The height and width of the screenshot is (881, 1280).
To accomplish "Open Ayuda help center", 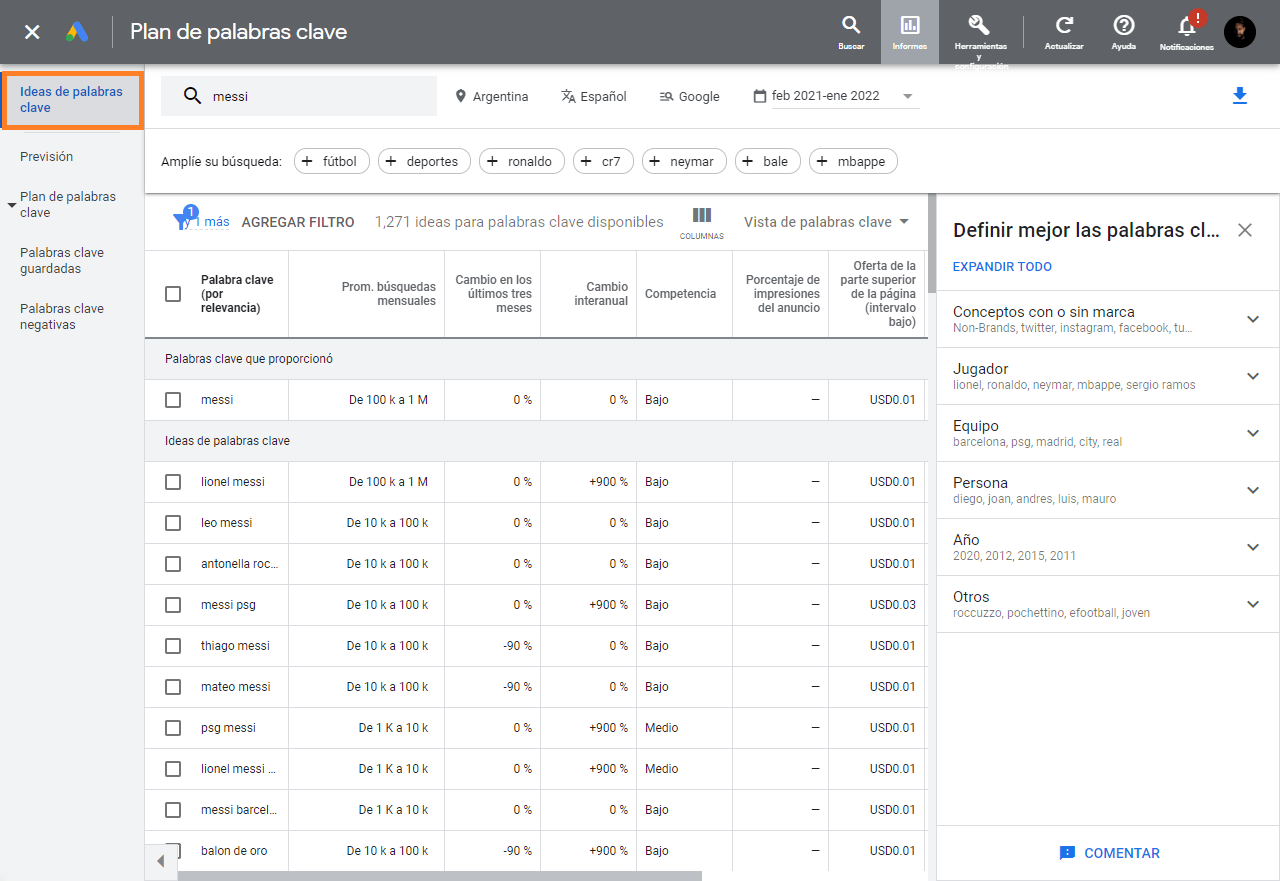I will tap(1123, 32).
